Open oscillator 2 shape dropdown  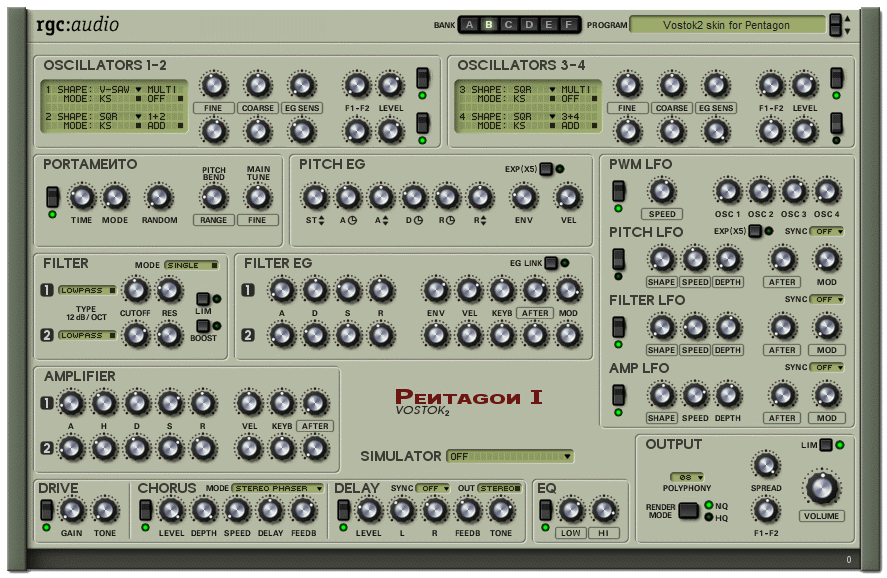120,117
